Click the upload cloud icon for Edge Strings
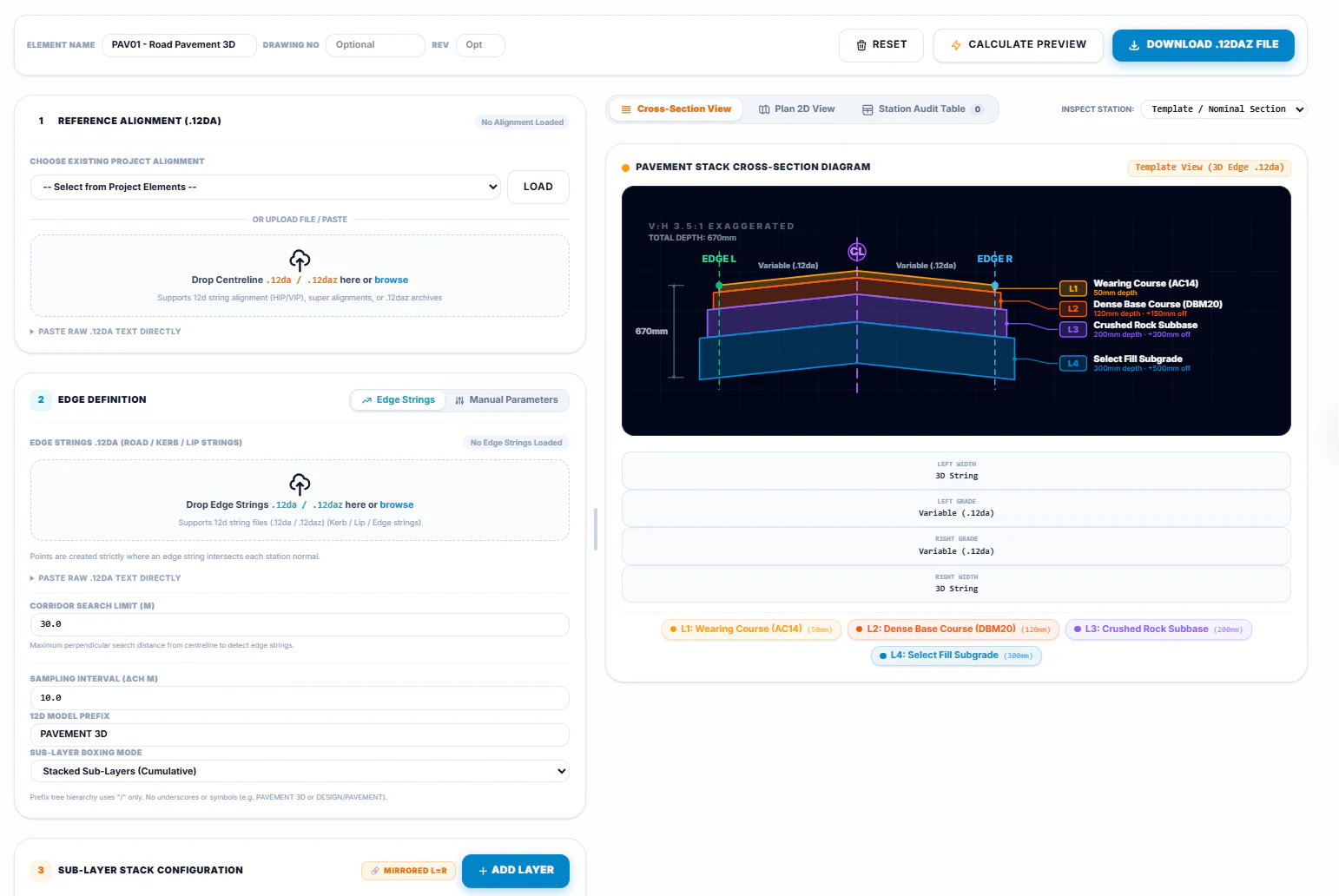The width and height of the screenshot is (1339, 896). pyautogui.click(x=300, y=484)
